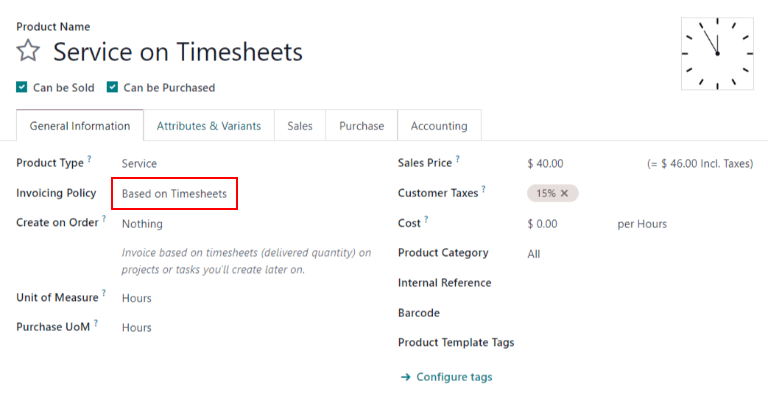Click the Unit of Measure help icon
768x401 pixels.
click(104, 294)
